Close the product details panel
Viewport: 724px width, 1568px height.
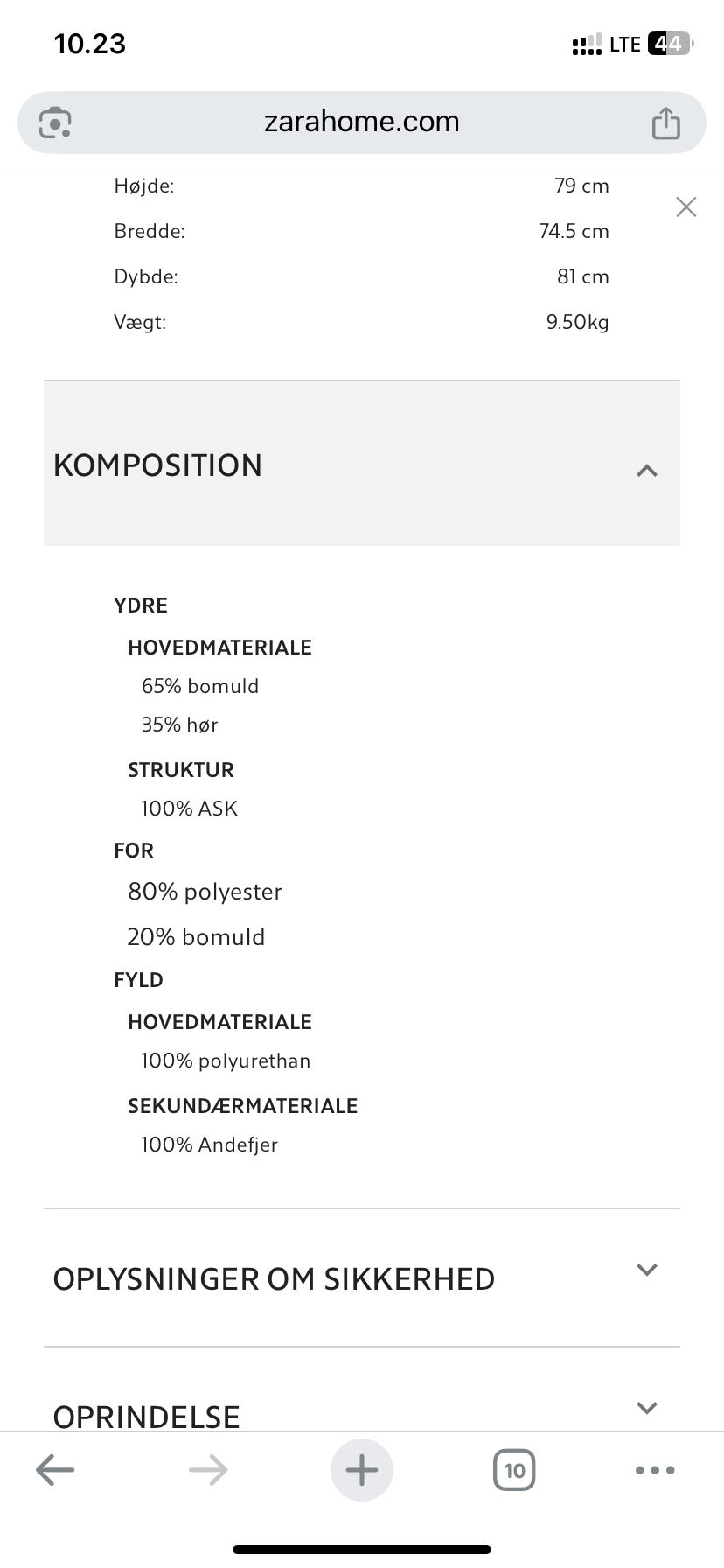686,206
